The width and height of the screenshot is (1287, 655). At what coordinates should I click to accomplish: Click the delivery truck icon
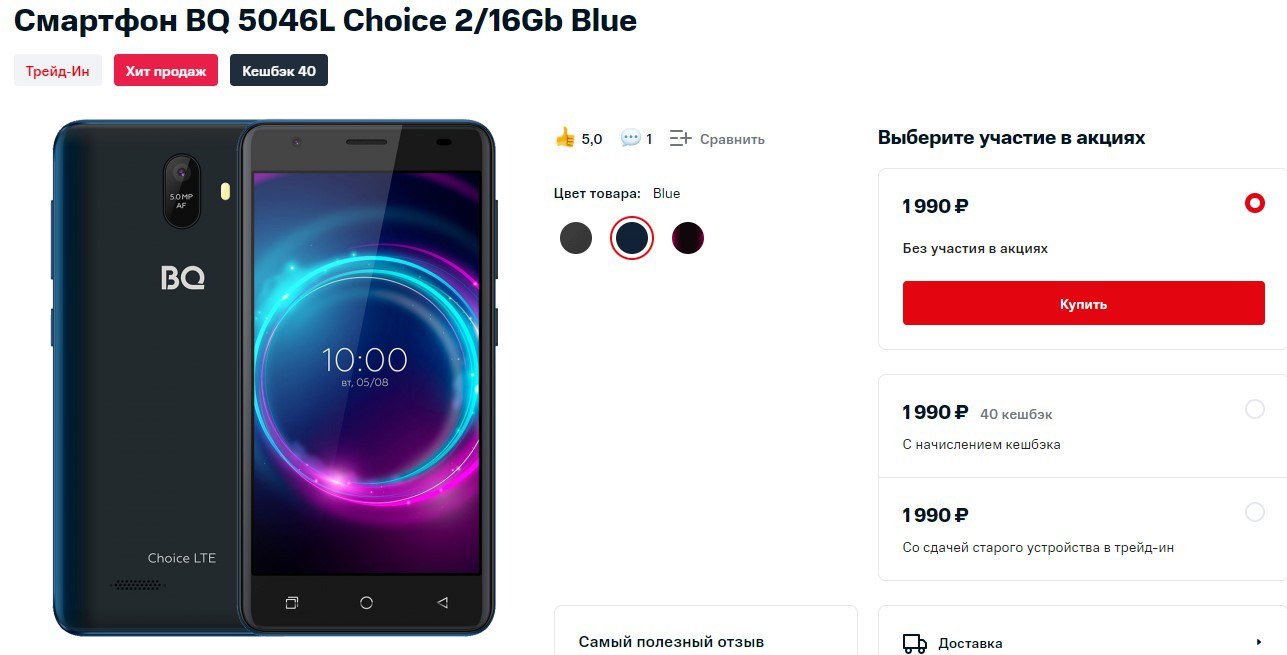(914, 643)
